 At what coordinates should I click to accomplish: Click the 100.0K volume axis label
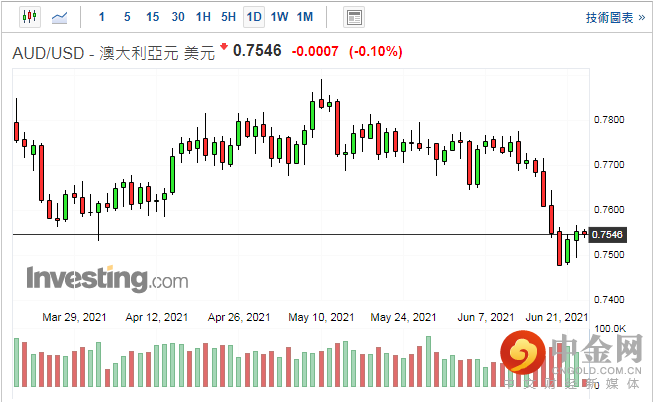610,329
